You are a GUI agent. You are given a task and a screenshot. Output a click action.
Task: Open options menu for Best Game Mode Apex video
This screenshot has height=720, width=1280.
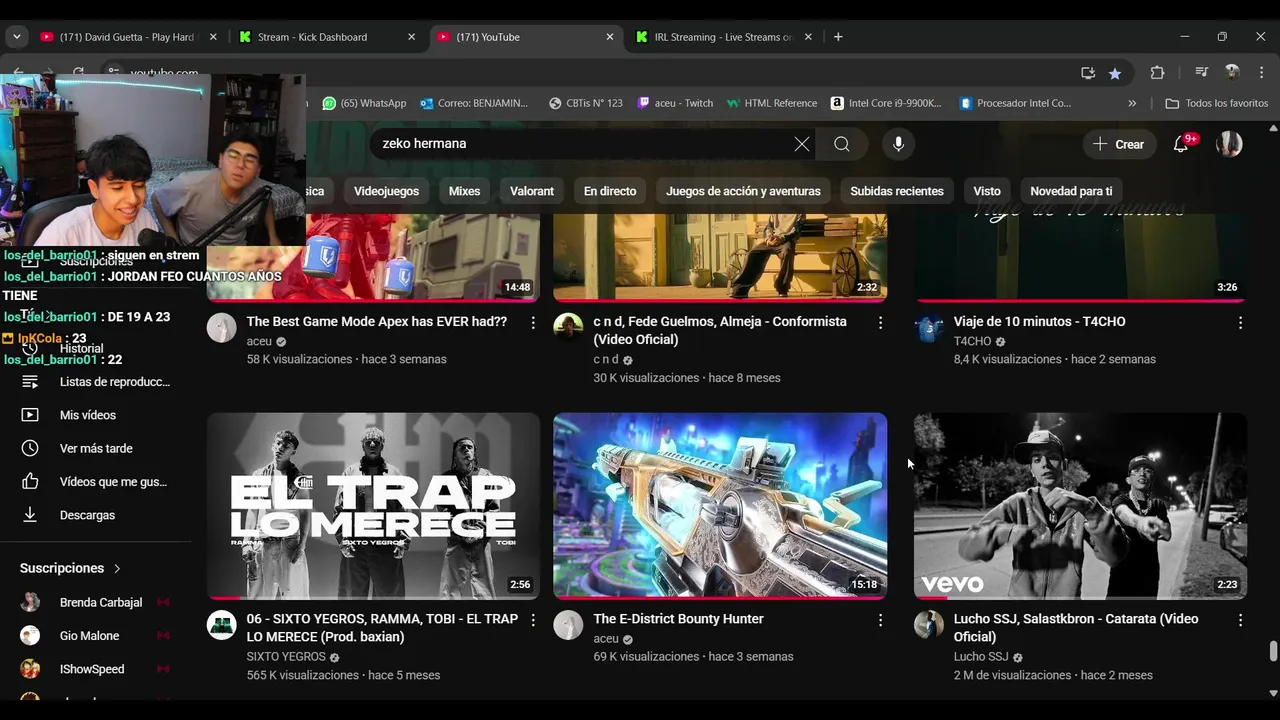pos(533,323)
